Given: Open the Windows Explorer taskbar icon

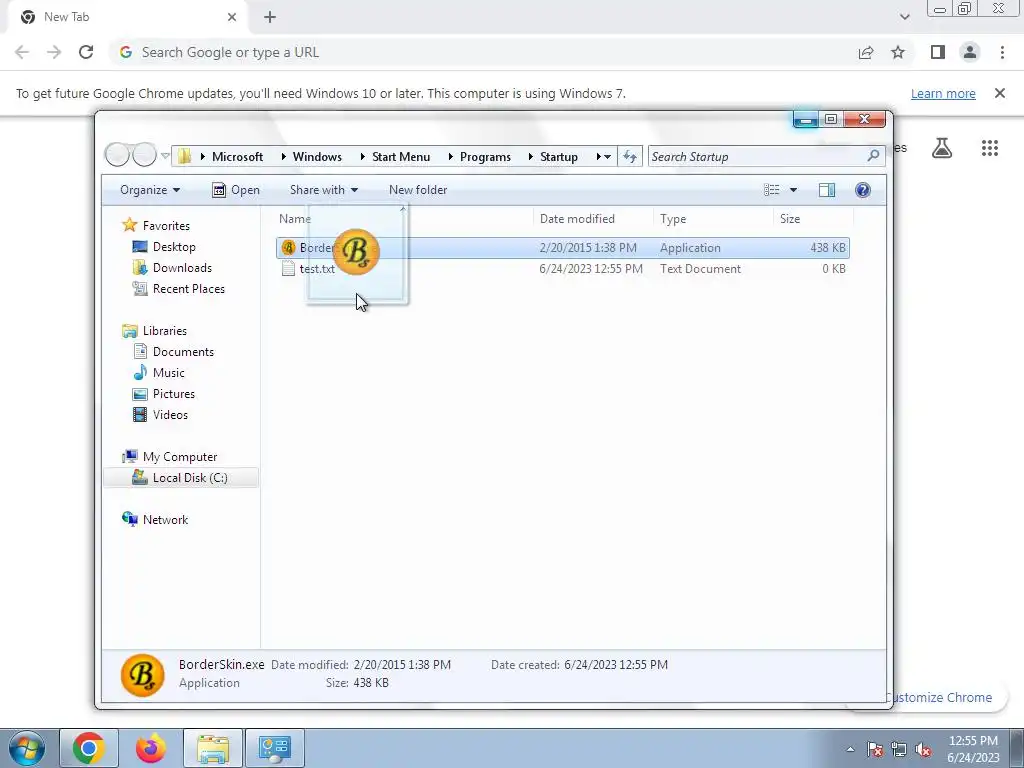Looking at the screenshot, I should 213,748.
